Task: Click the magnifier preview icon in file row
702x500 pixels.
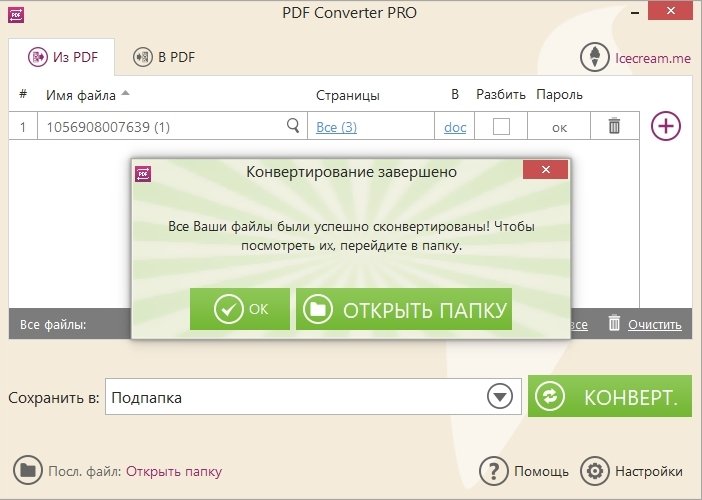Action: coord(293,126)
